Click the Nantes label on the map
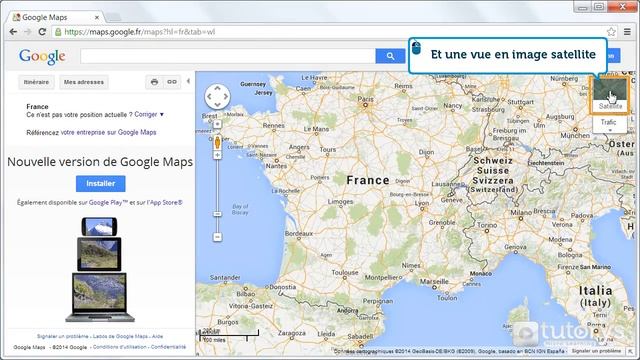 point(276,166)
